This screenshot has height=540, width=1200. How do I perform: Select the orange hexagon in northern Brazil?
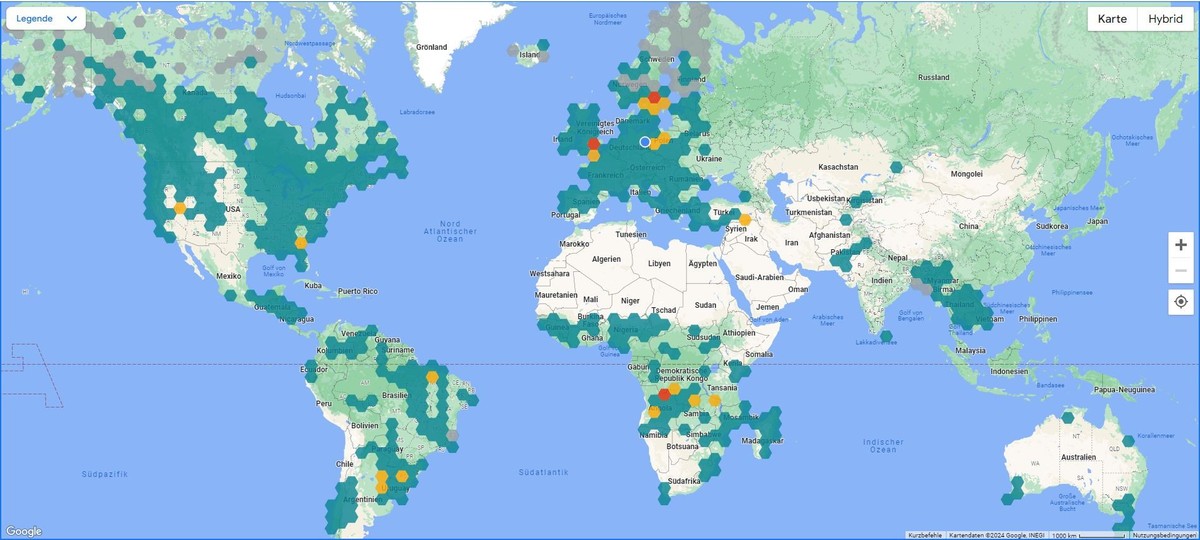[x=432, y=377]
